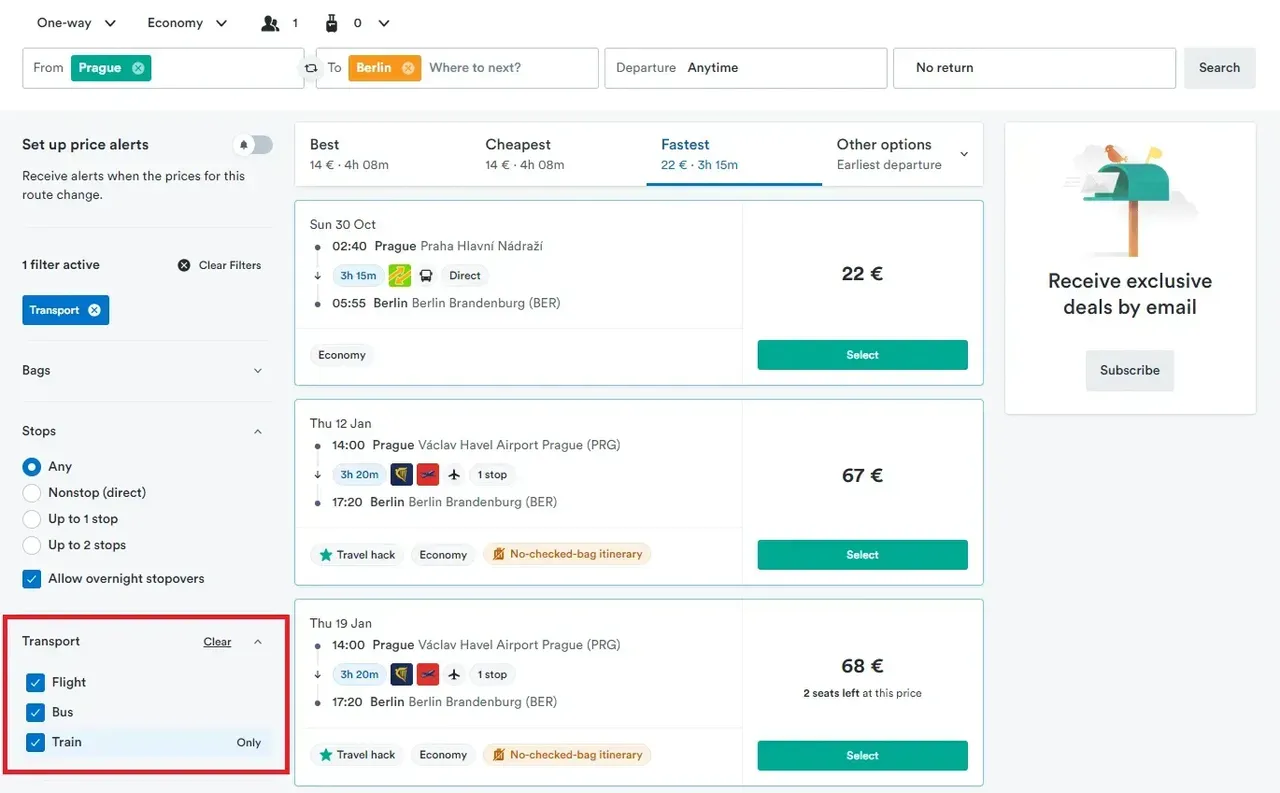Screen dimensions: 1280x793
Task: Click red airline logo on Thu 19 Jan trip
Action: pos(428,674)
